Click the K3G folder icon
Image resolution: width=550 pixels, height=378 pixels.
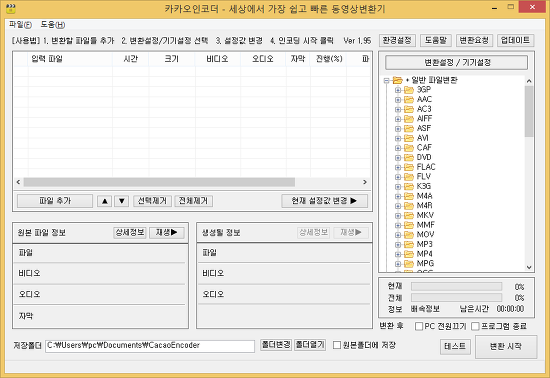click(409, 186)
